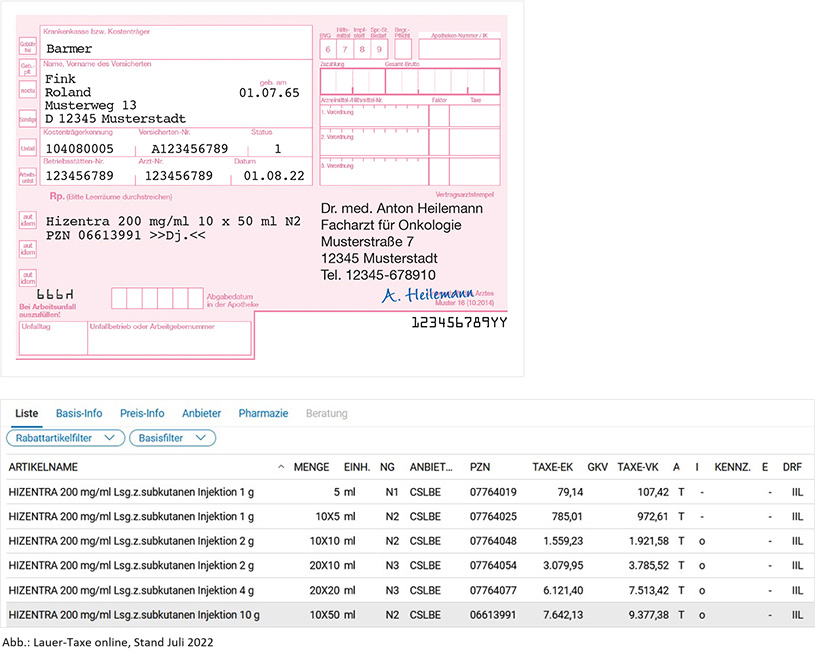This screenshot has width=815, height=660.
Task: Select the greyed Beratung tab
Action: tap(326, 413)
